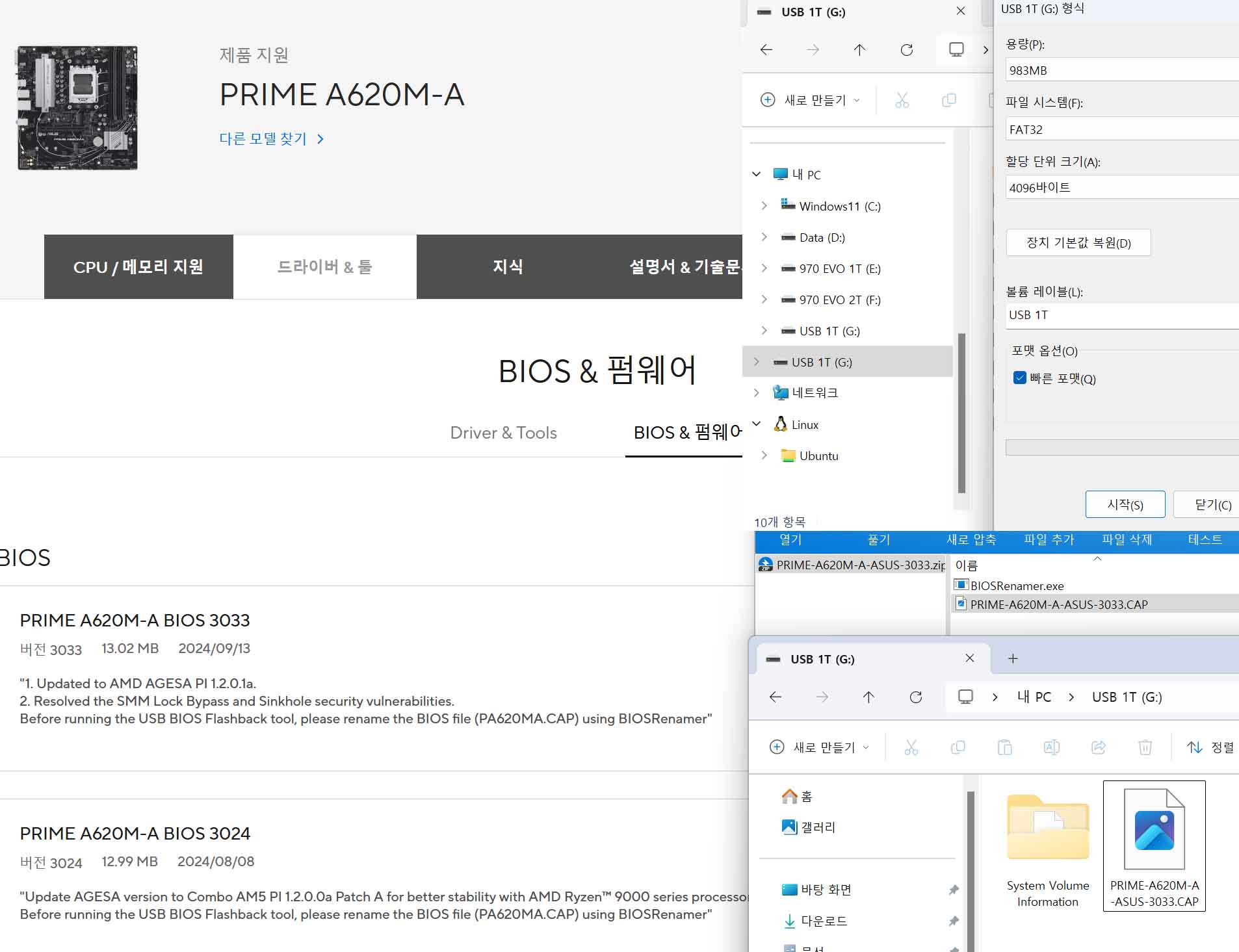Click 풀기 in archive tool menu
Screen dimensions: 1239x952
pyautogui.click(x=878, y=539)
